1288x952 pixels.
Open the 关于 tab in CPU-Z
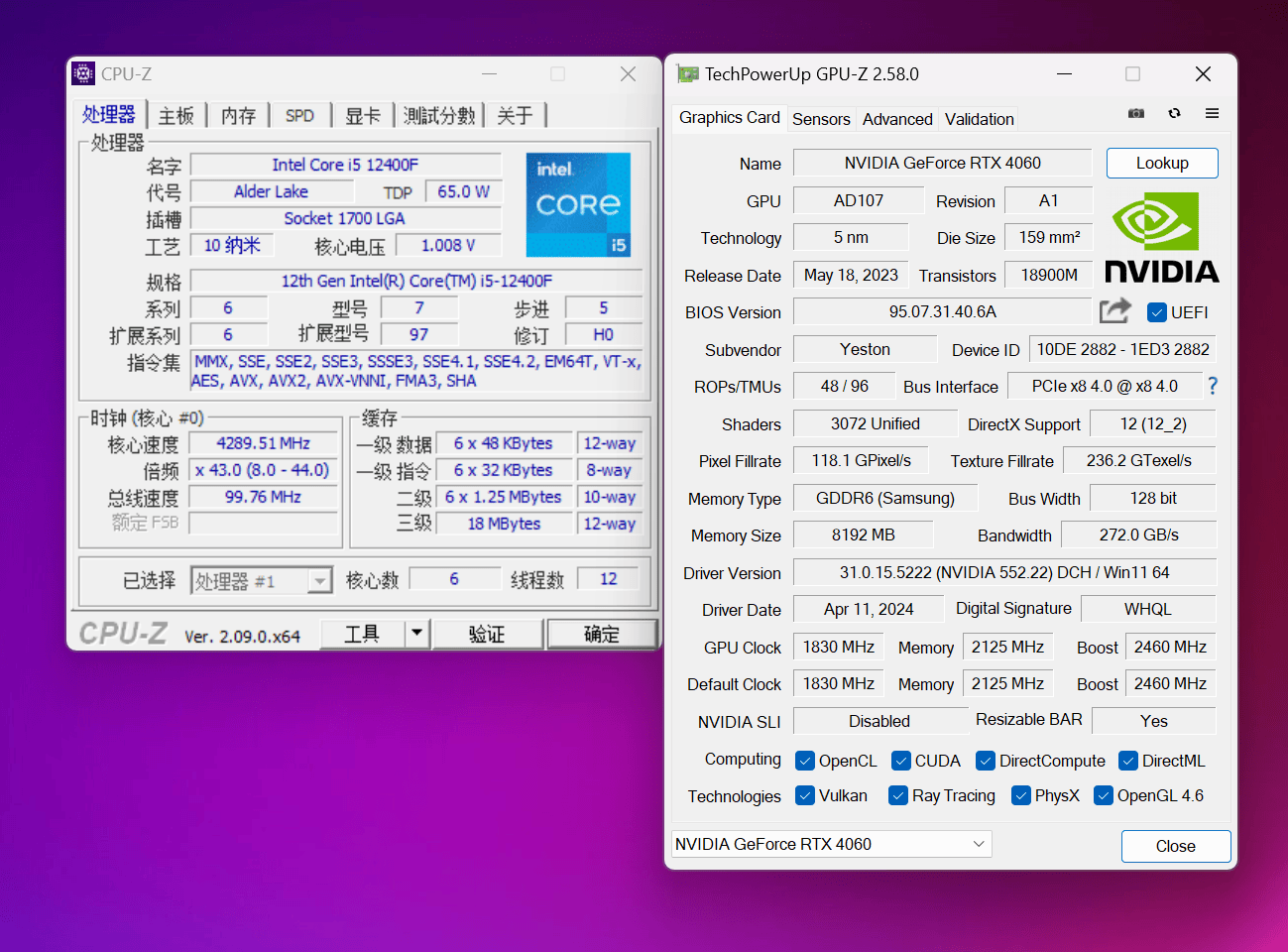tap(515, 115)
